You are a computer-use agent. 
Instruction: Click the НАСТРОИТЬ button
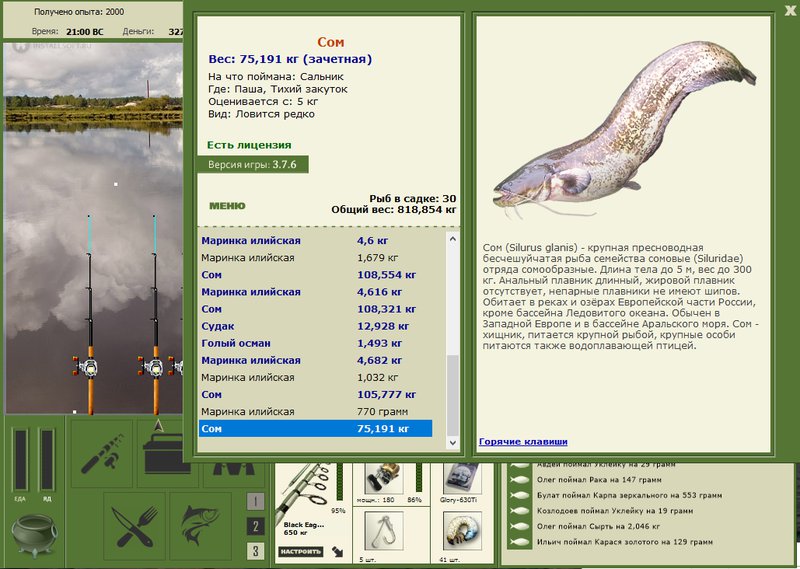(x=301, y=552)
